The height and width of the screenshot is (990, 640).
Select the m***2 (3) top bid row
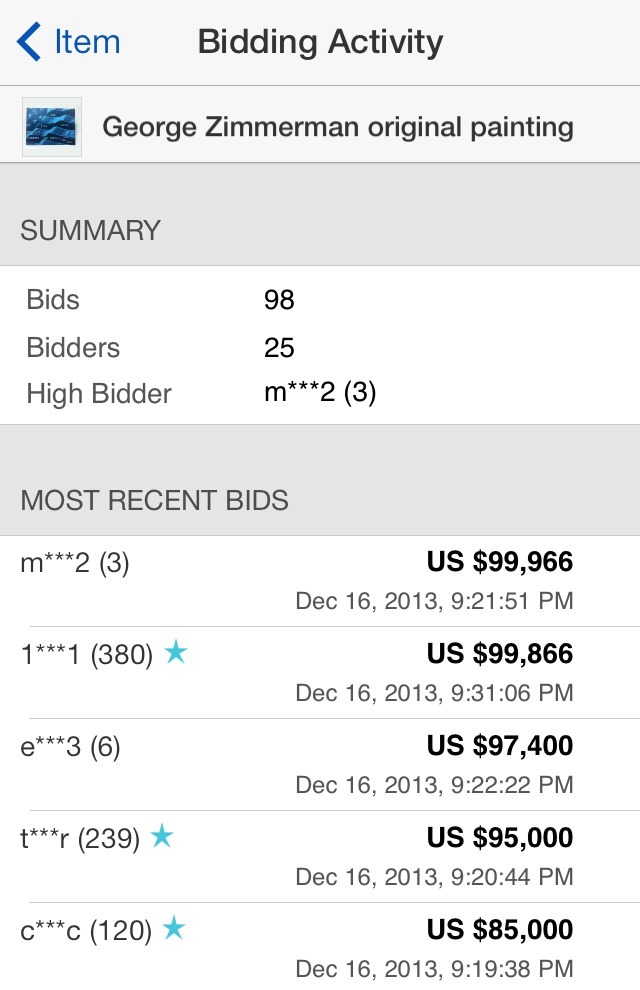pyautogui.click(x=320, y=581)
